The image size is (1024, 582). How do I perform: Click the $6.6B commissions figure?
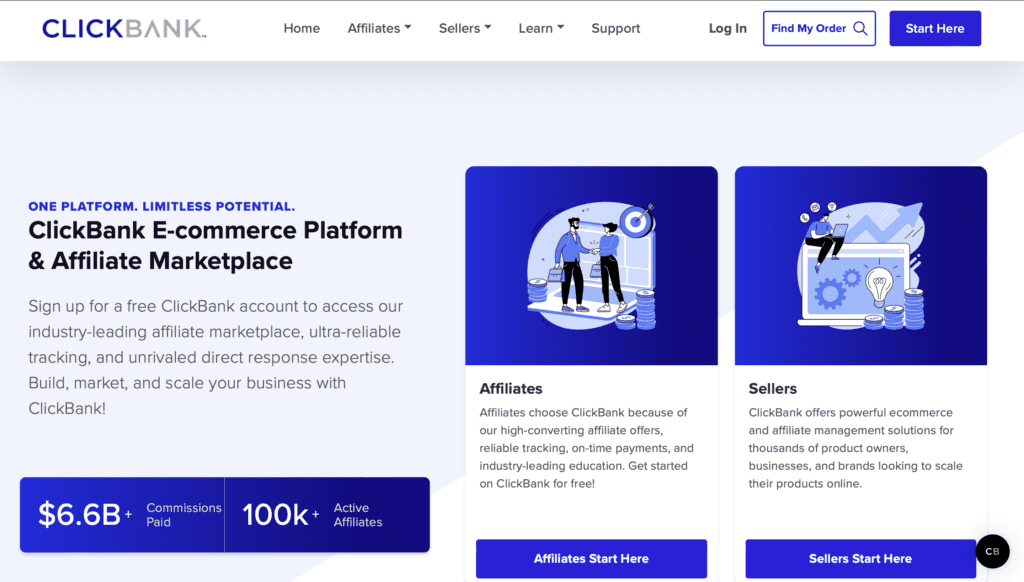(85, 515)
